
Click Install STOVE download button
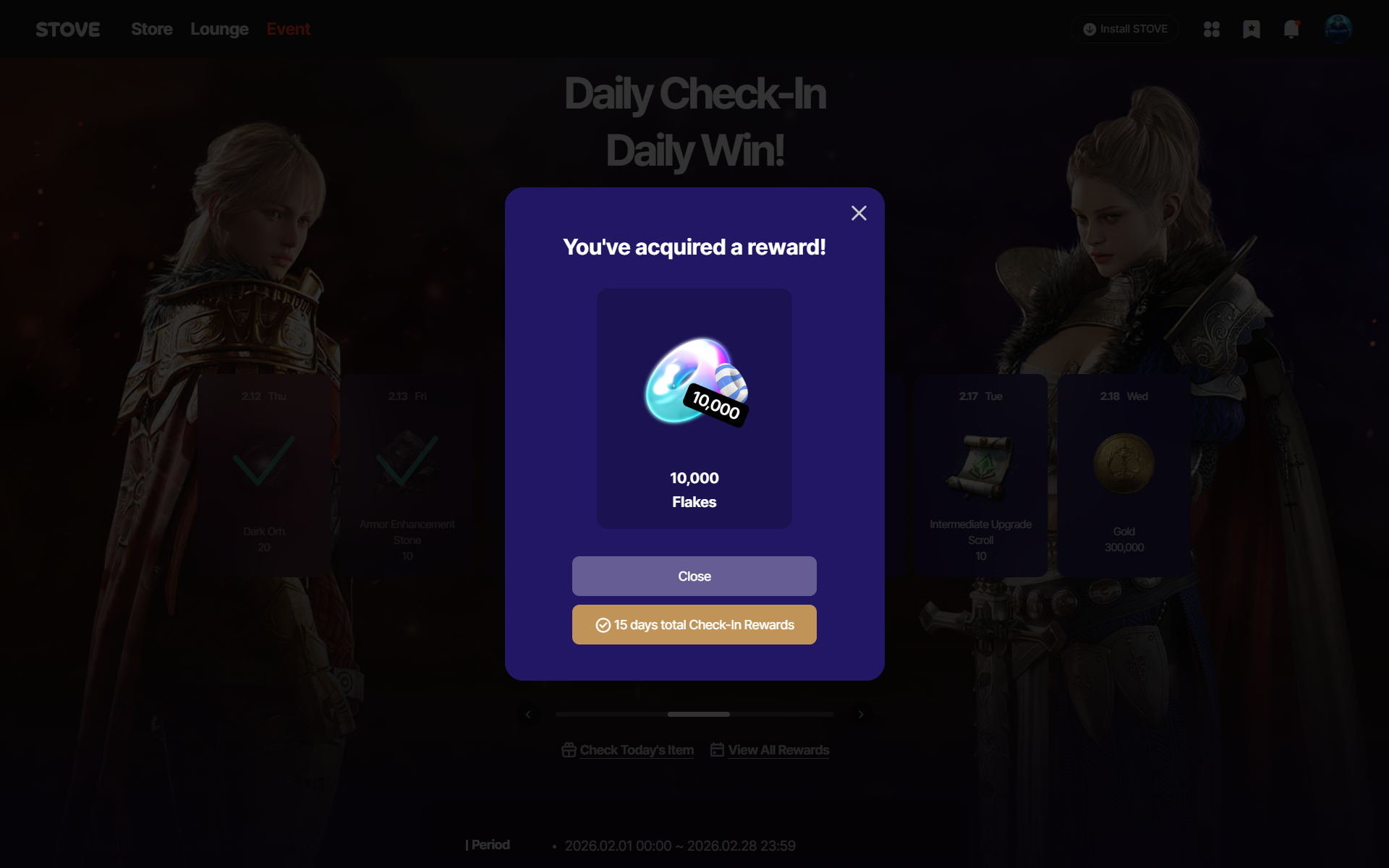[x=1125, y=29]
